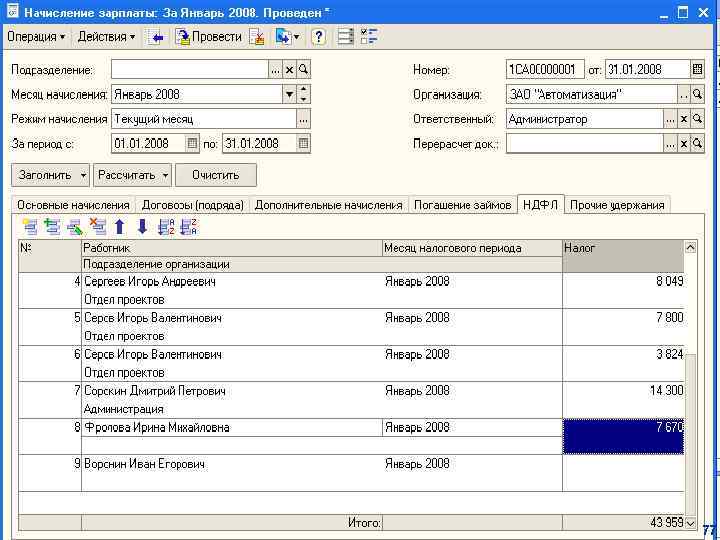Image resolution: width=720 pixels, height=540 pixels.
Task: Click the highlighted tax cell 7 670
Action: click(x=623, y=437)
